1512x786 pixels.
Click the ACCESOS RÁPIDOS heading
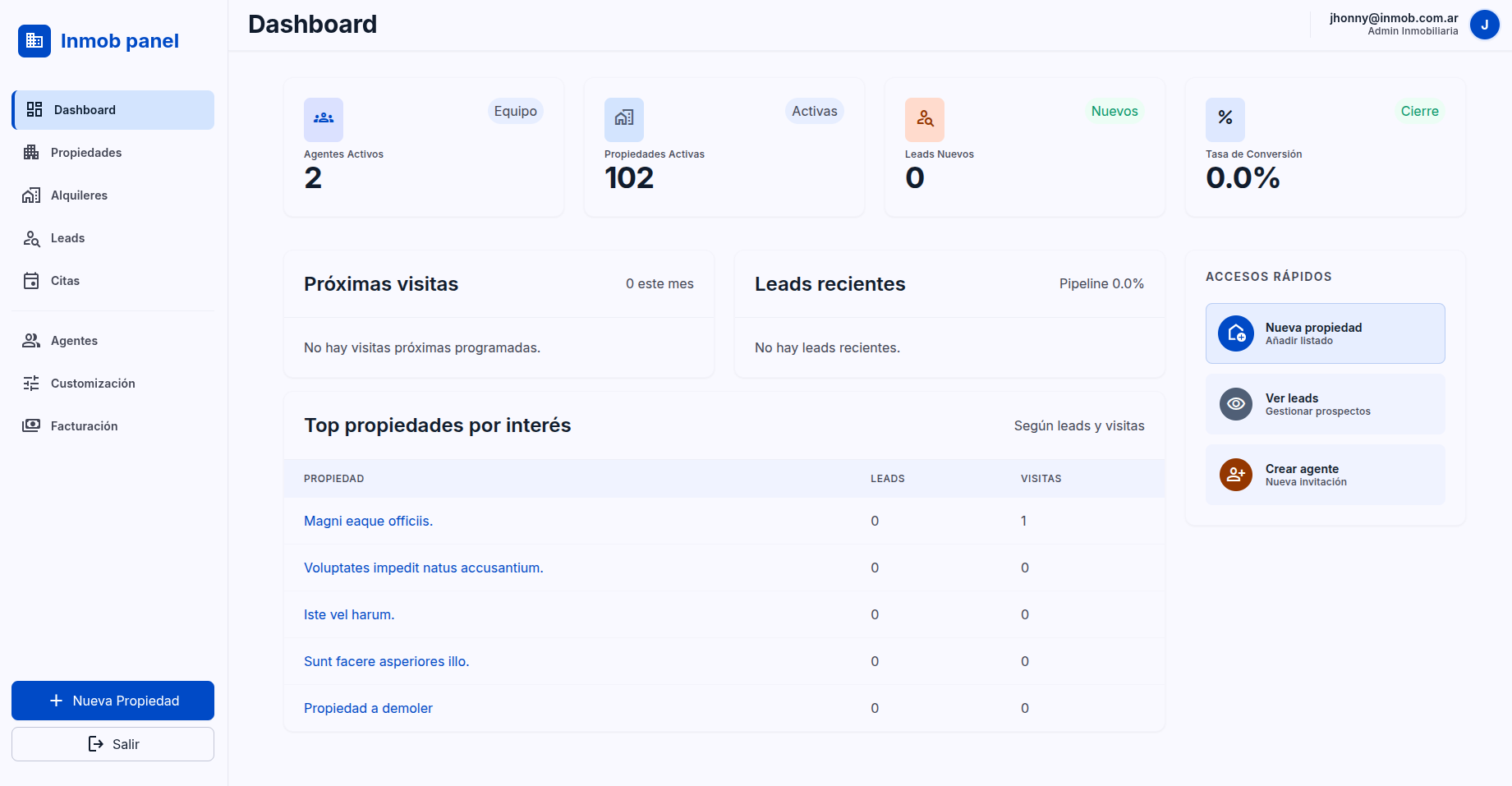coord(1269,277)
